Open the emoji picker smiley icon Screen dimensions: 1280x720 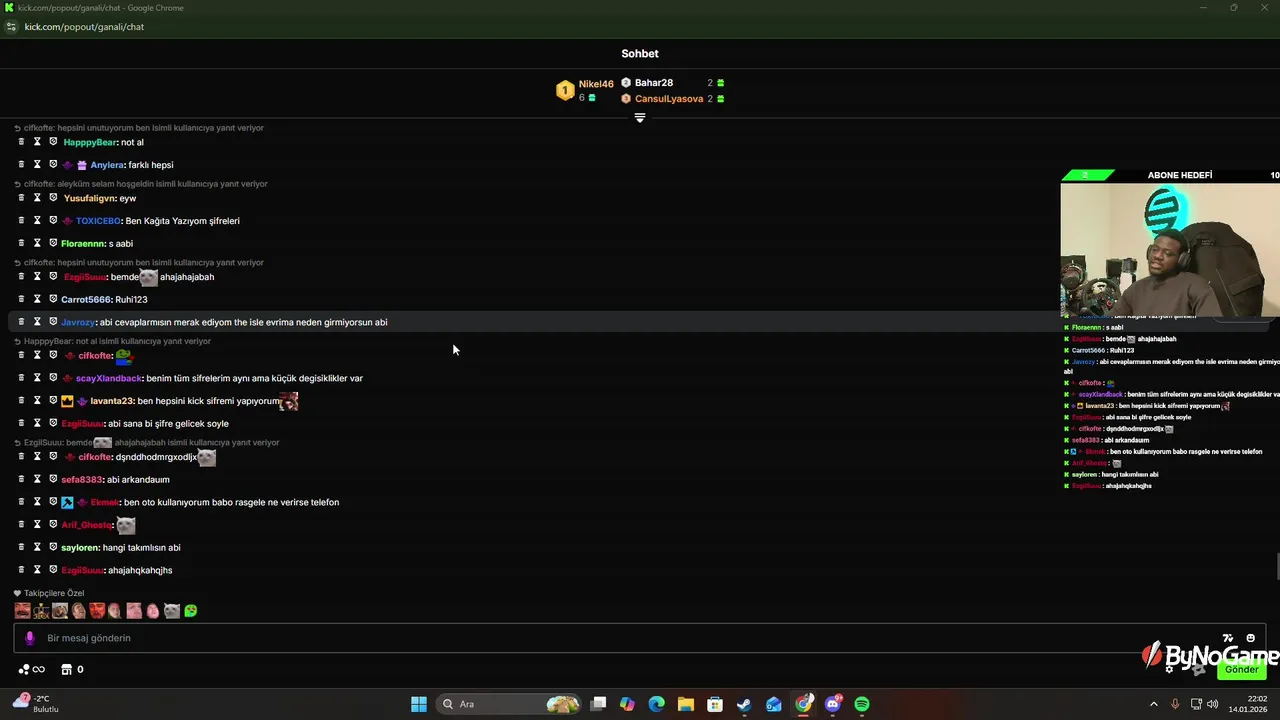1250,638
